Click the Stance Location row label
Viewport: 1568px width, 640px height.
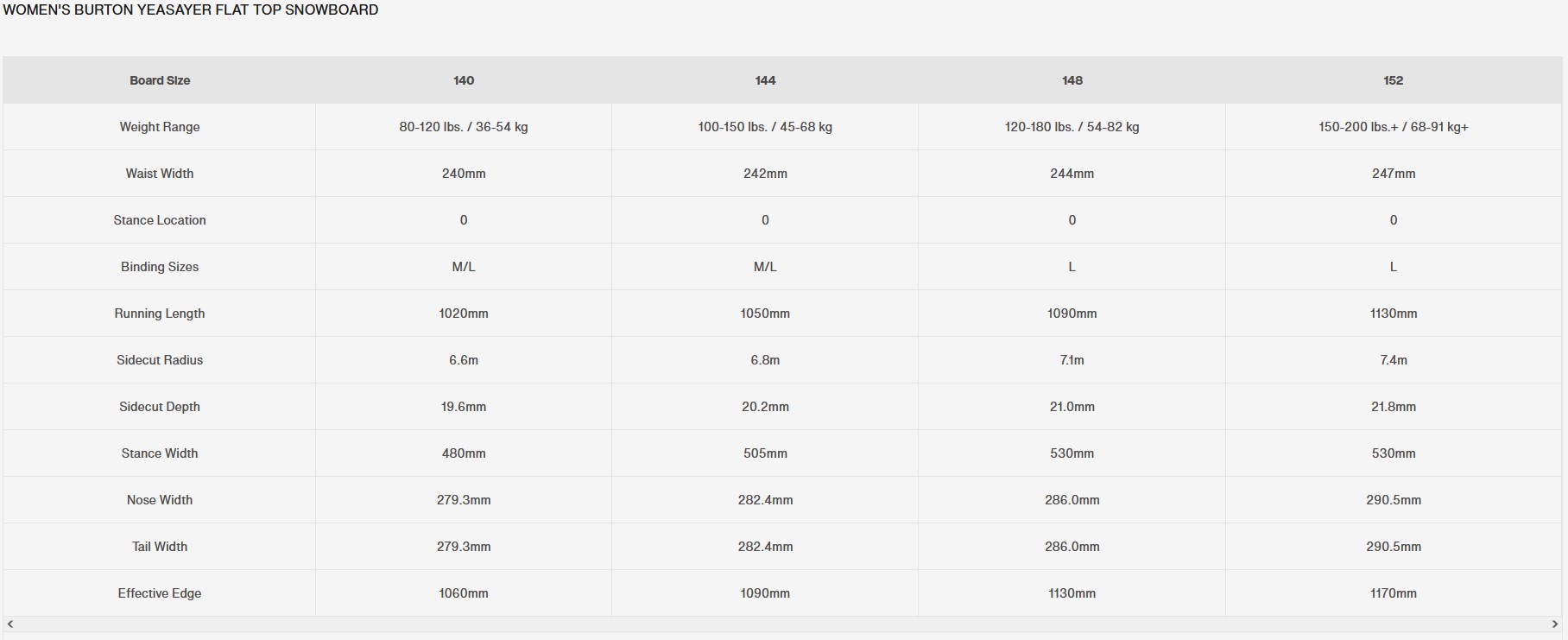click(160, 220)
